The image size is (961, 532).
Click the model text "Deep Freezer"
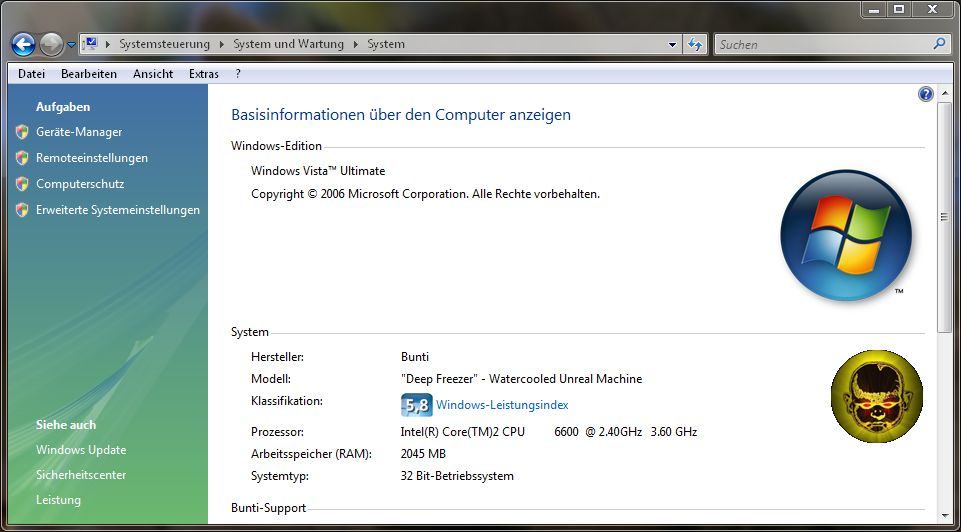pyautogui.click(x=439, y=379)
